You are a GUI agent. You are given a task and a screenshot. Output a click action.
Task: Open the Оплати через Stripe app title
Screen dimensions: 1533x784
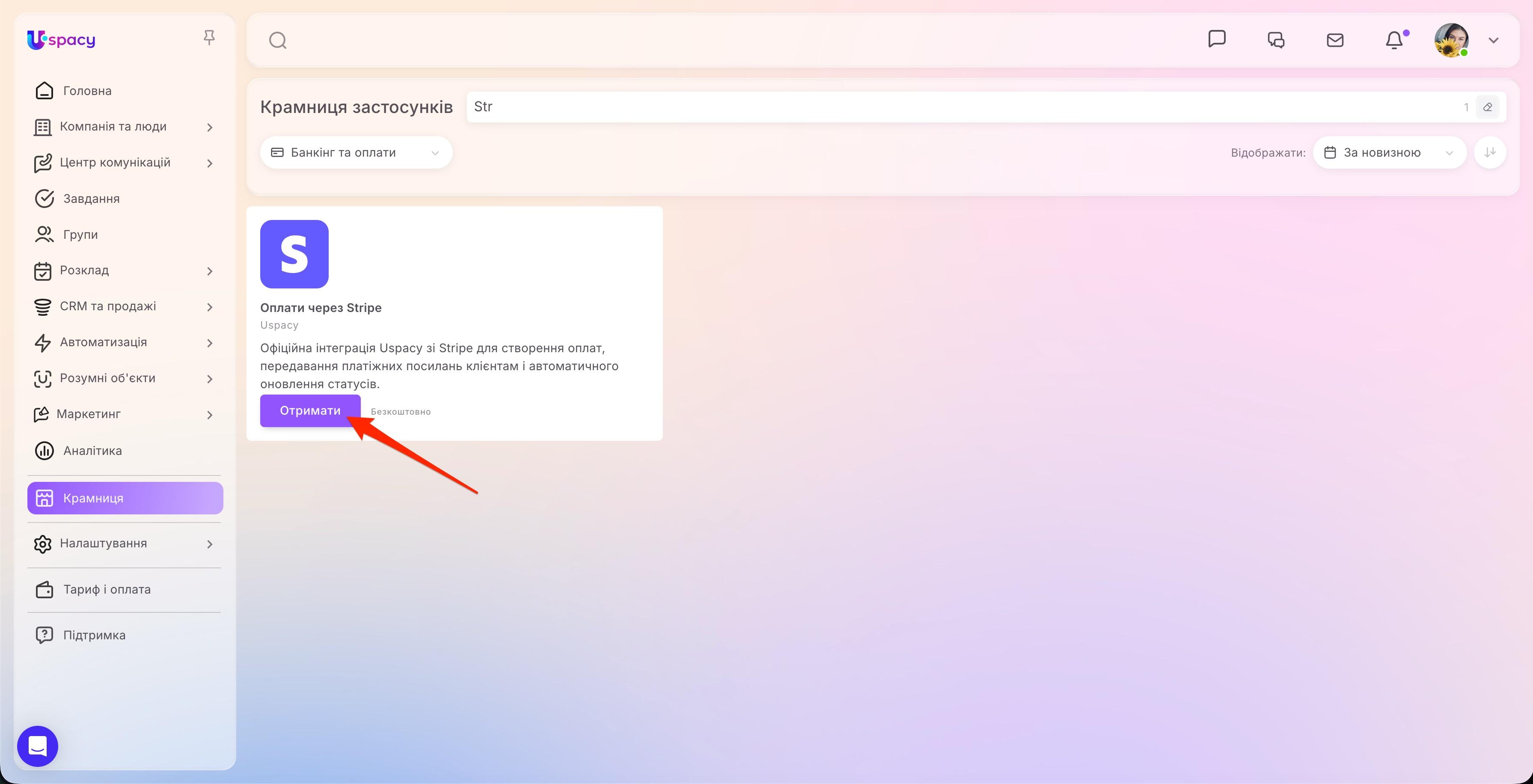click(x=321, y=308)
